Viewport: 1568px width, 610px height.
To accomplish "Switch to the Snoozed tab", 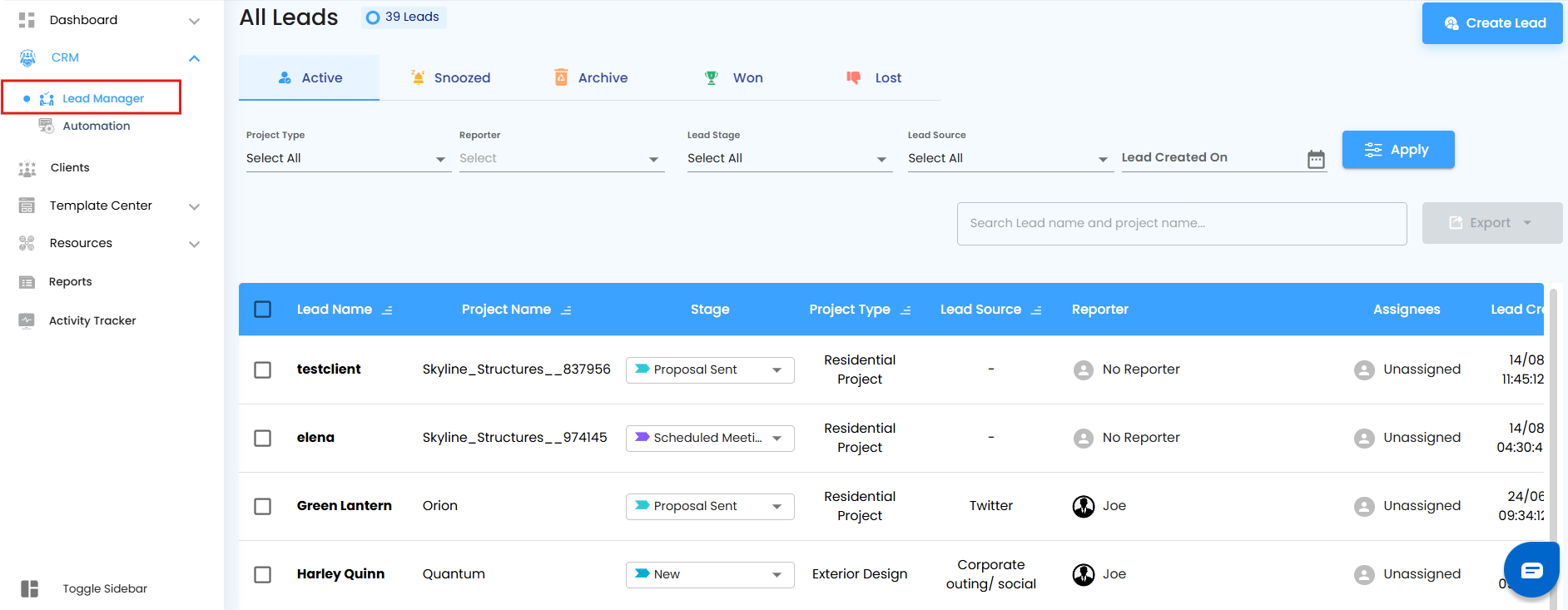I will pyautogui.click(x=450, y=78).
